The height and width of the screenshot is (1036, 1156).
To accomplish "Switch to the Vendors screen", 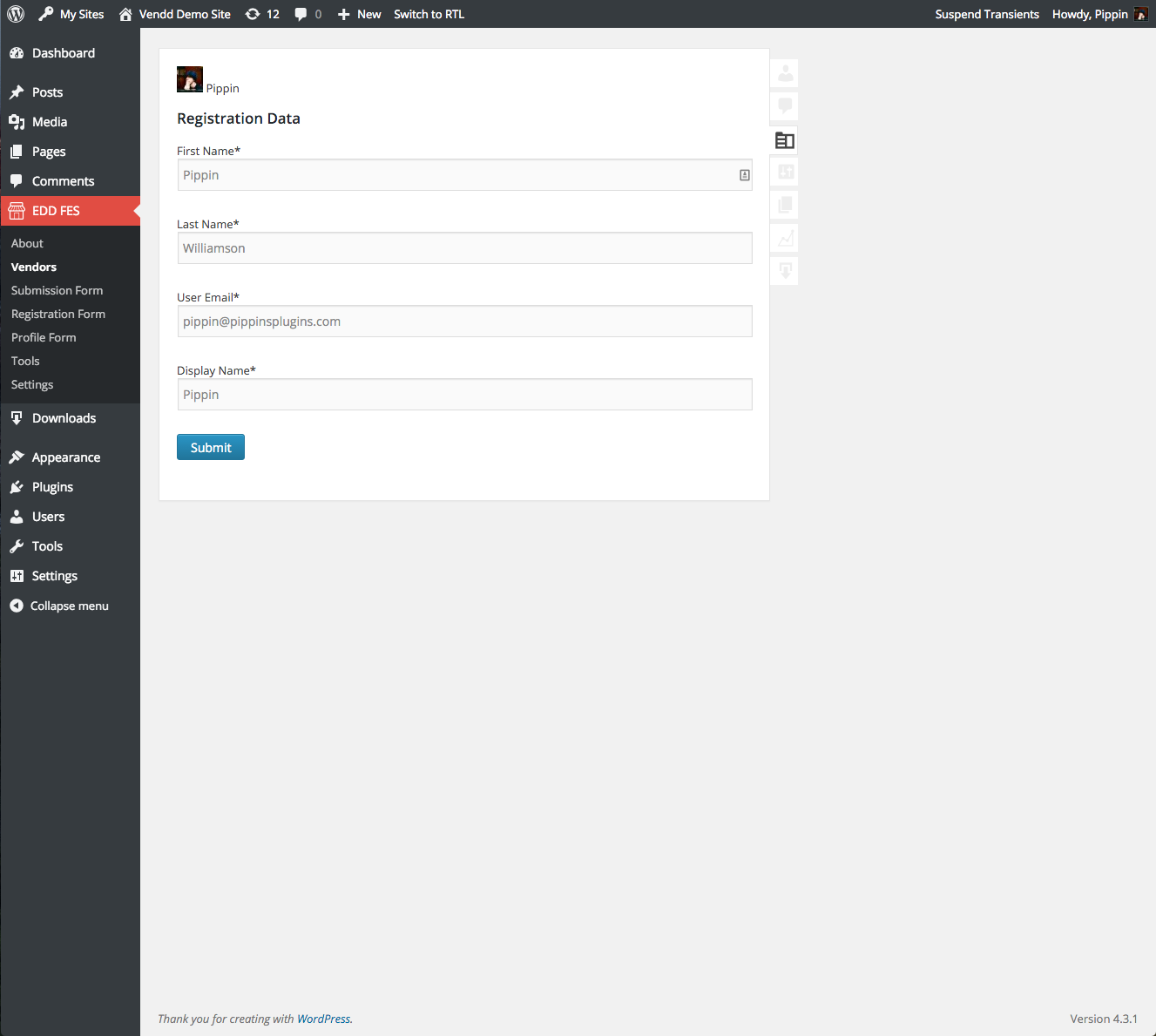I will (x=33, y=267).
